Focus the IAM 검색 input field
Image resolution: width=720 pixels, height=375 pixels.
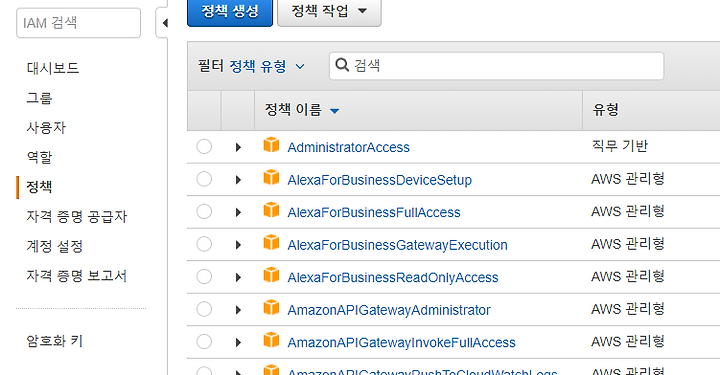pos(79,22)
